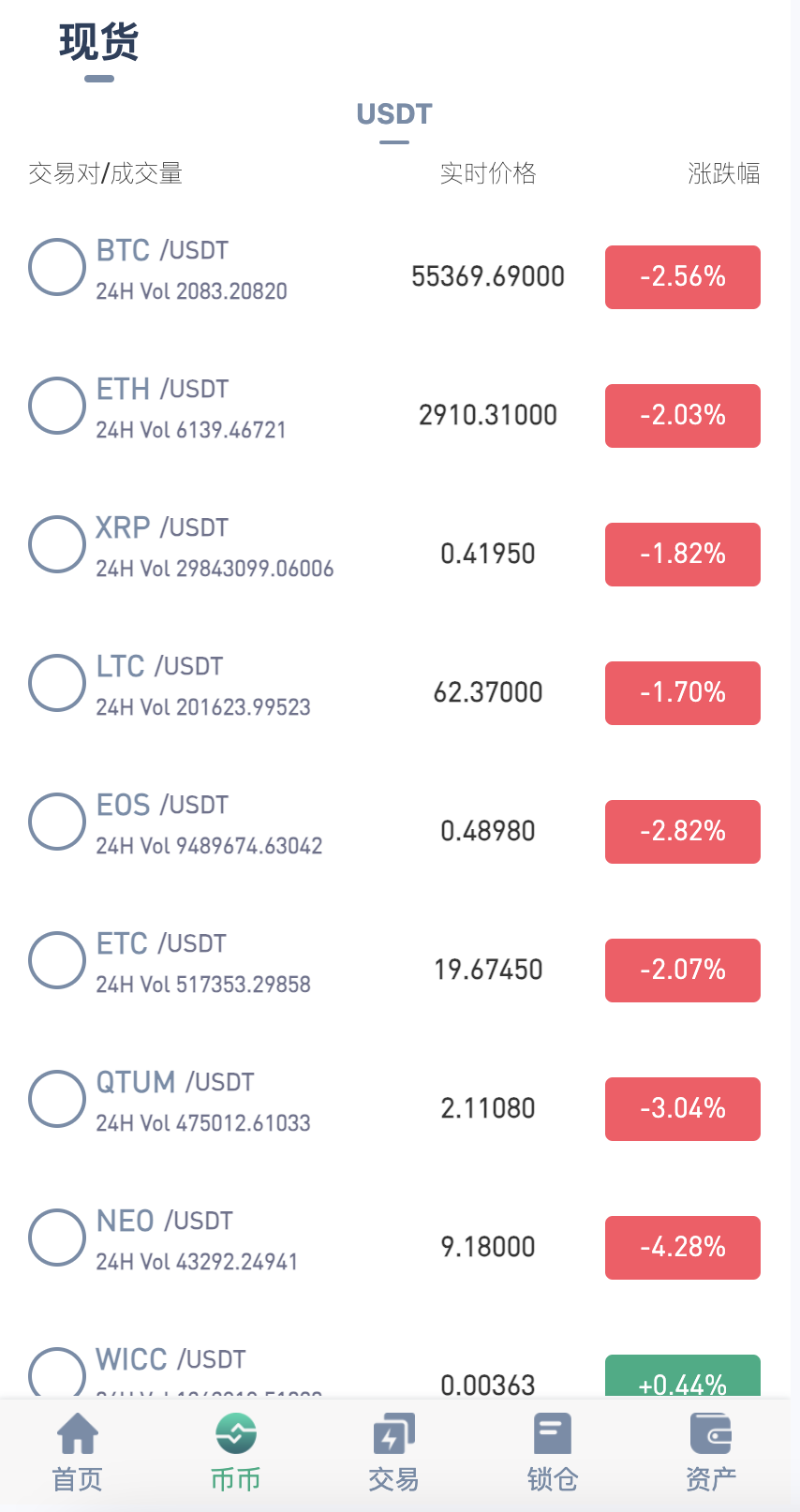Open the 锁仓 lock-up icon

click(553, 1434)
